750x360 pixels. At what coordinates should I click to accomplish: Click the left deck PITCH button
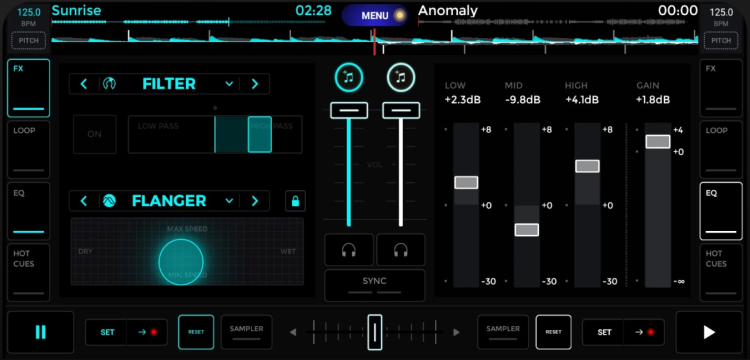point(29,41)
